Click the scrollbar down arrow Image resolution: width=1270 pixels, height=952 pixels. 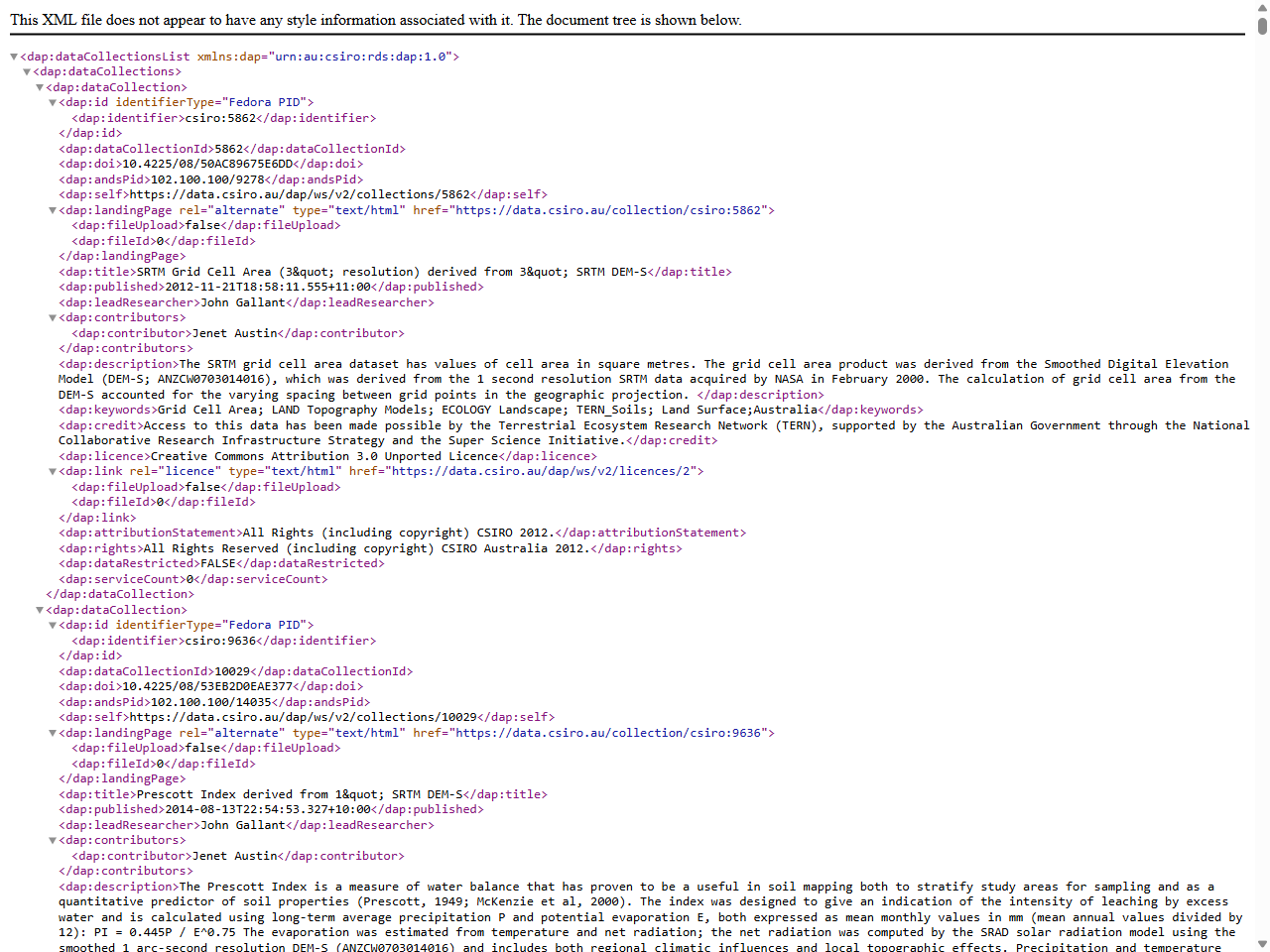[x=1262, y=944]
